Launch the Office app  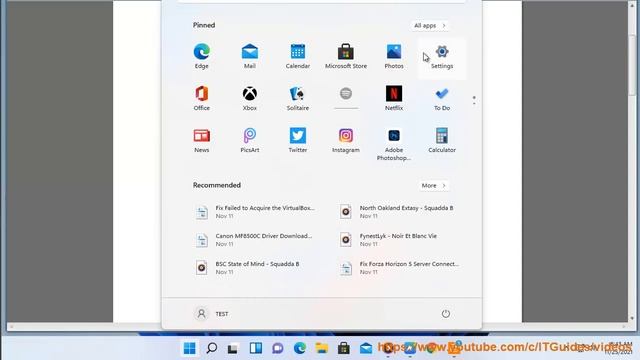pyautogui.click(x=202, y=98)
